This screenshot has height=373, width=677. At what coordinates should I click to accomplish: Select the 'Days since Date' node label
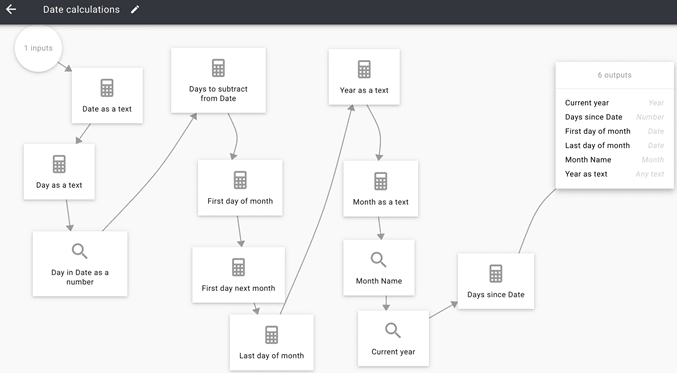point(496,294)
